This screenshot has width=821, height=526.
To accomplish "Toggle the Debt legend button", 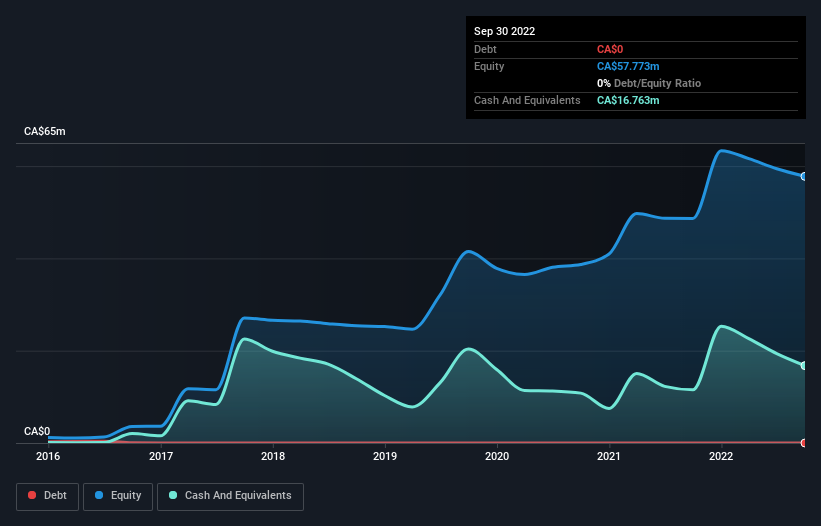I will coord(47,496).
